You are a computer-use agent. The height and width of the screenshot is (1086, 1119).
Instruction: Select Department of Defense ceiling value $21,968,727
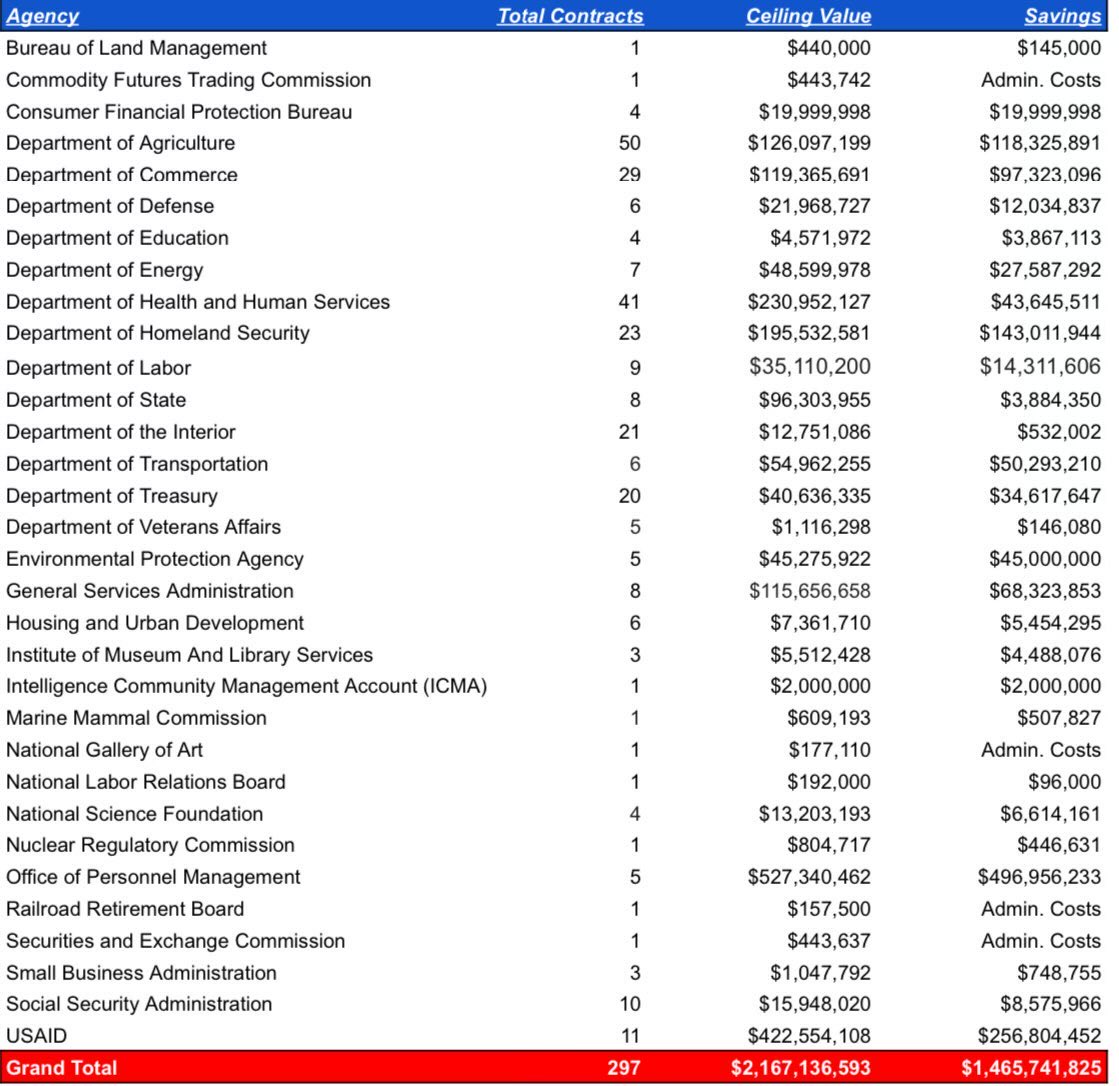click(x=814, y=206)
